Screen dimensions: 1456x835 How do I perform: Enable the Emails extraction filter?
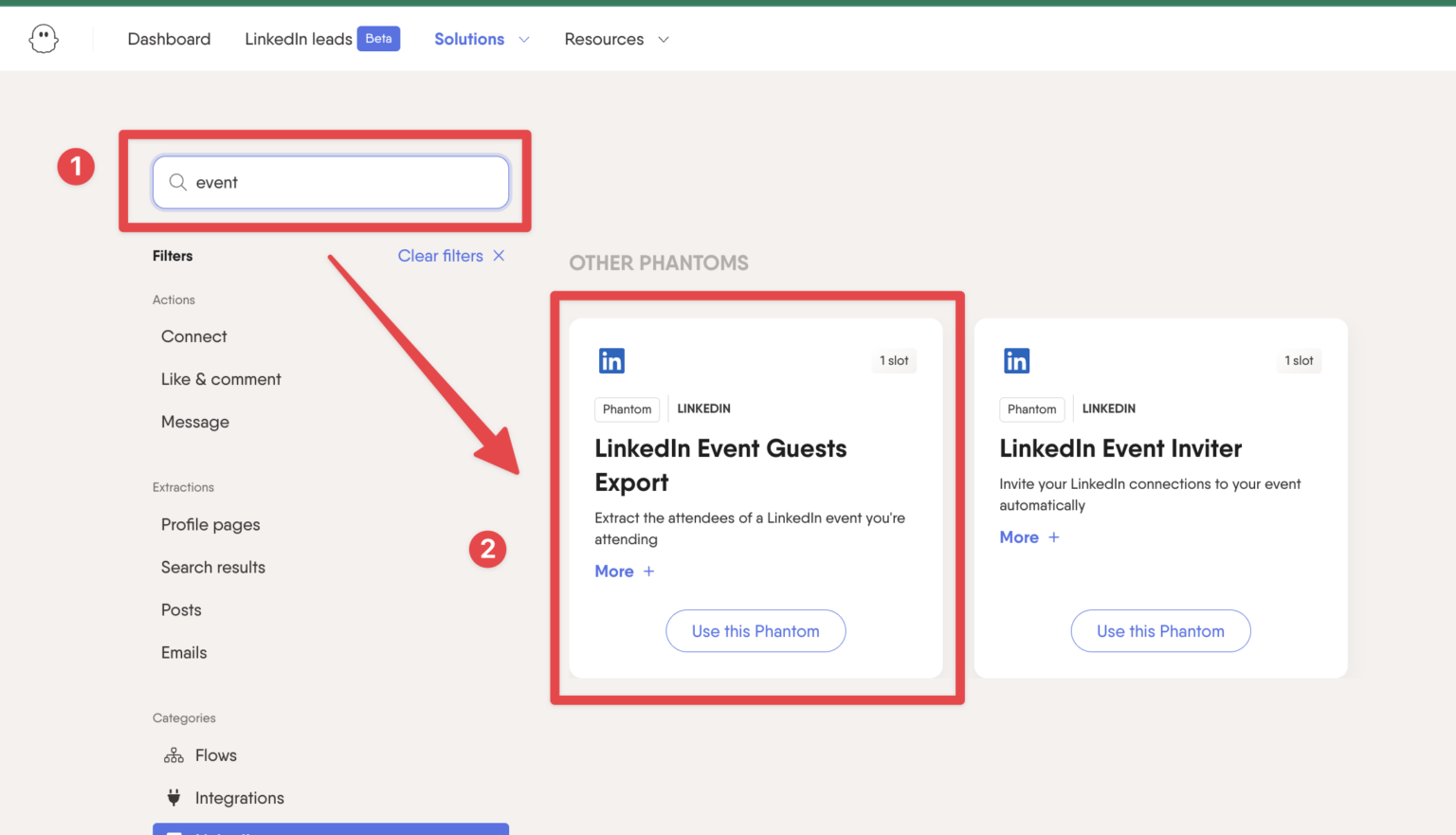pyautogui.click(x=184, y=652)
